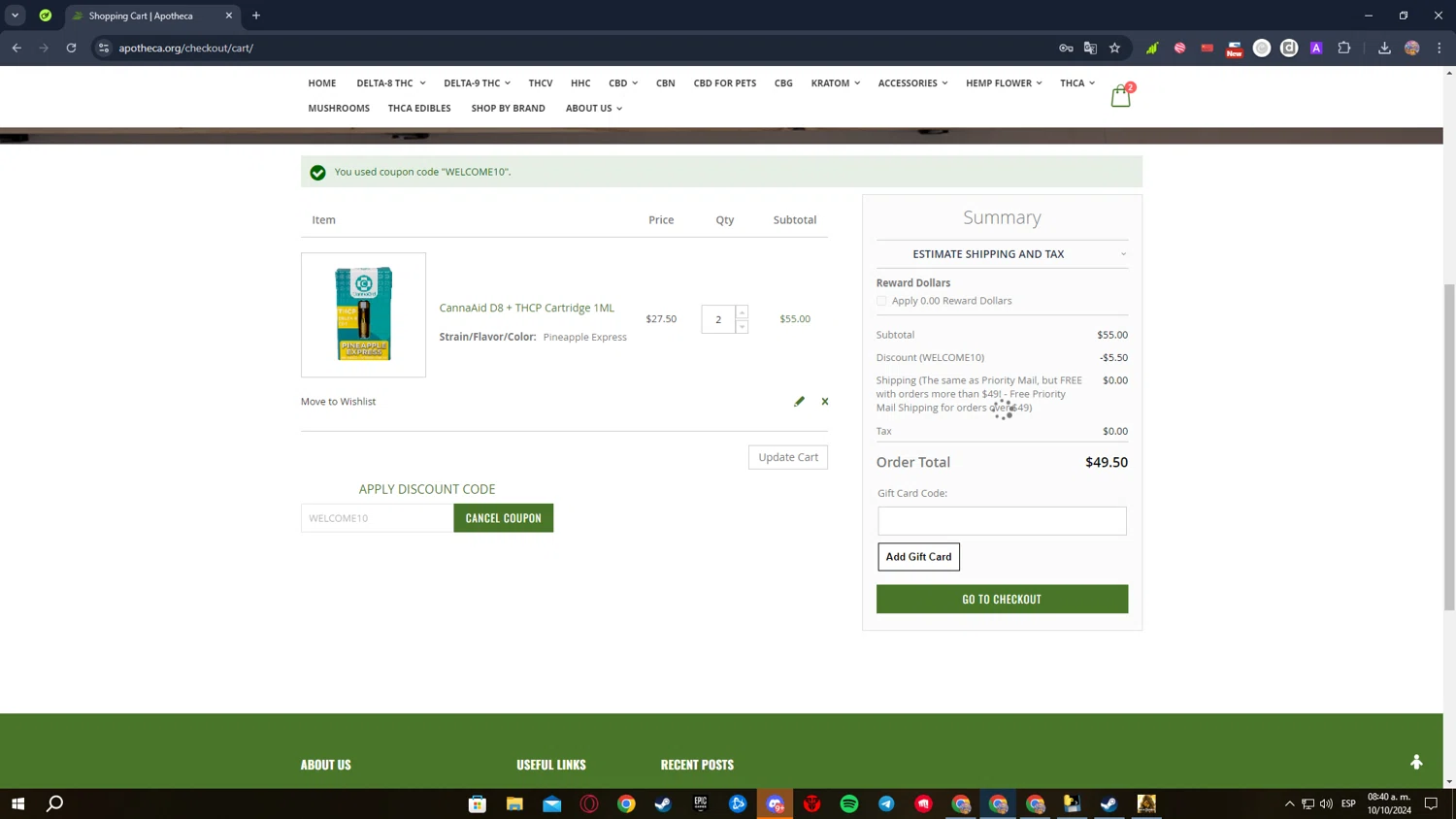Go back to the previous page
Screen dimensions: 1456x819
tap(17, 48)
